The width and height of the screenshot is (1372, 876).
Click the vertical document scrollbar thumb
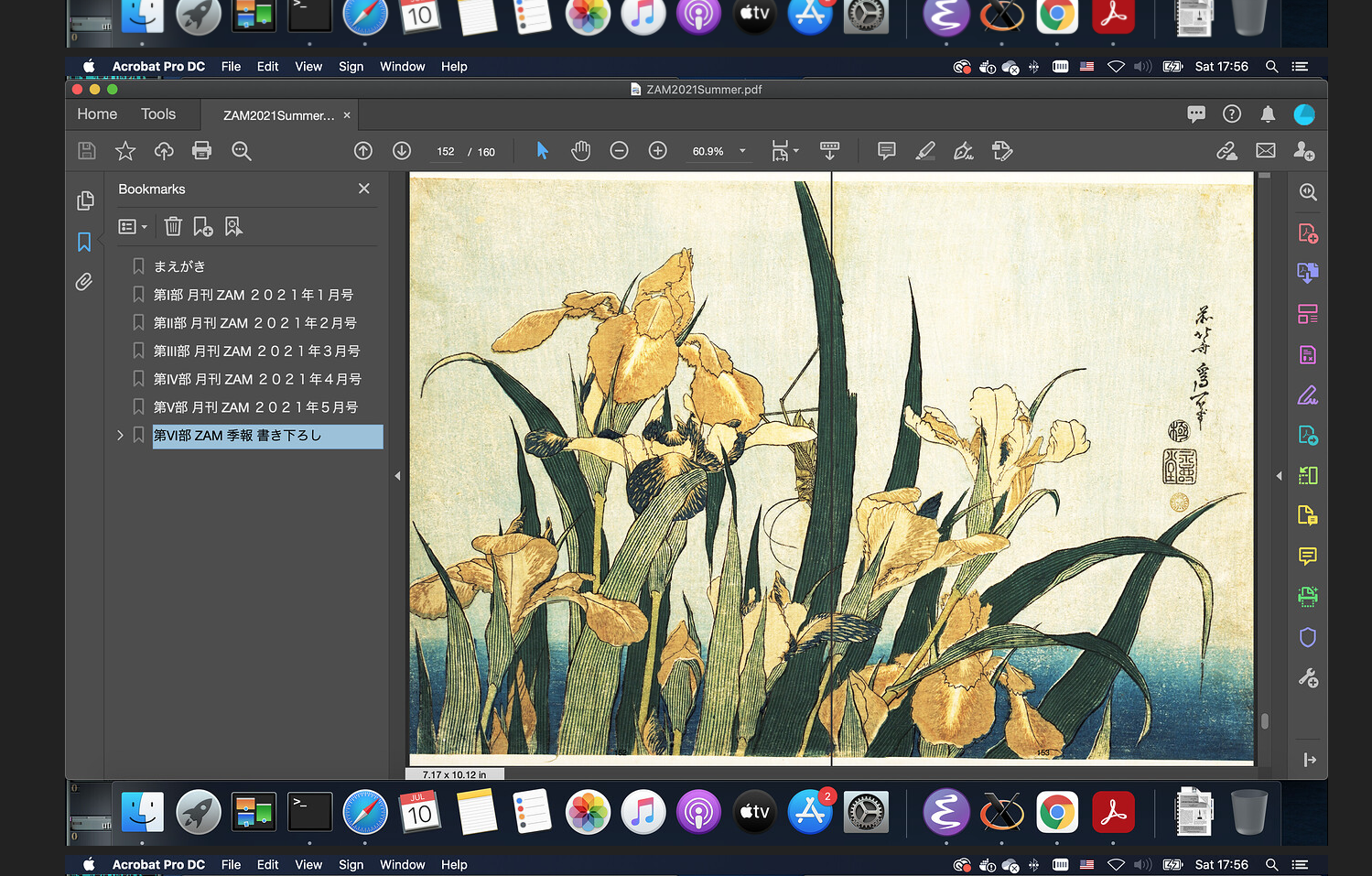[x=1265, y=721]
